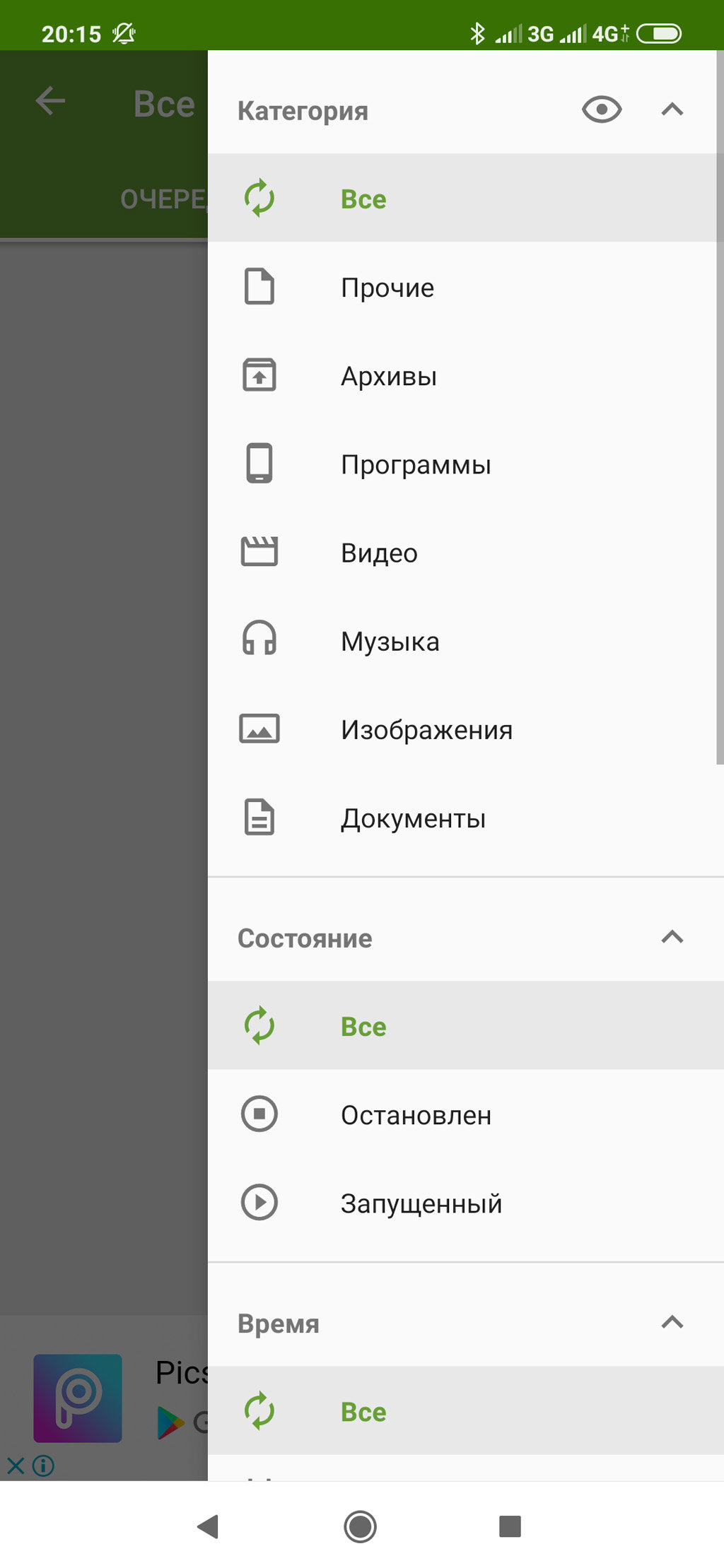
Task: Collapse the Состояние section
Action: click(x=672, y=937)
